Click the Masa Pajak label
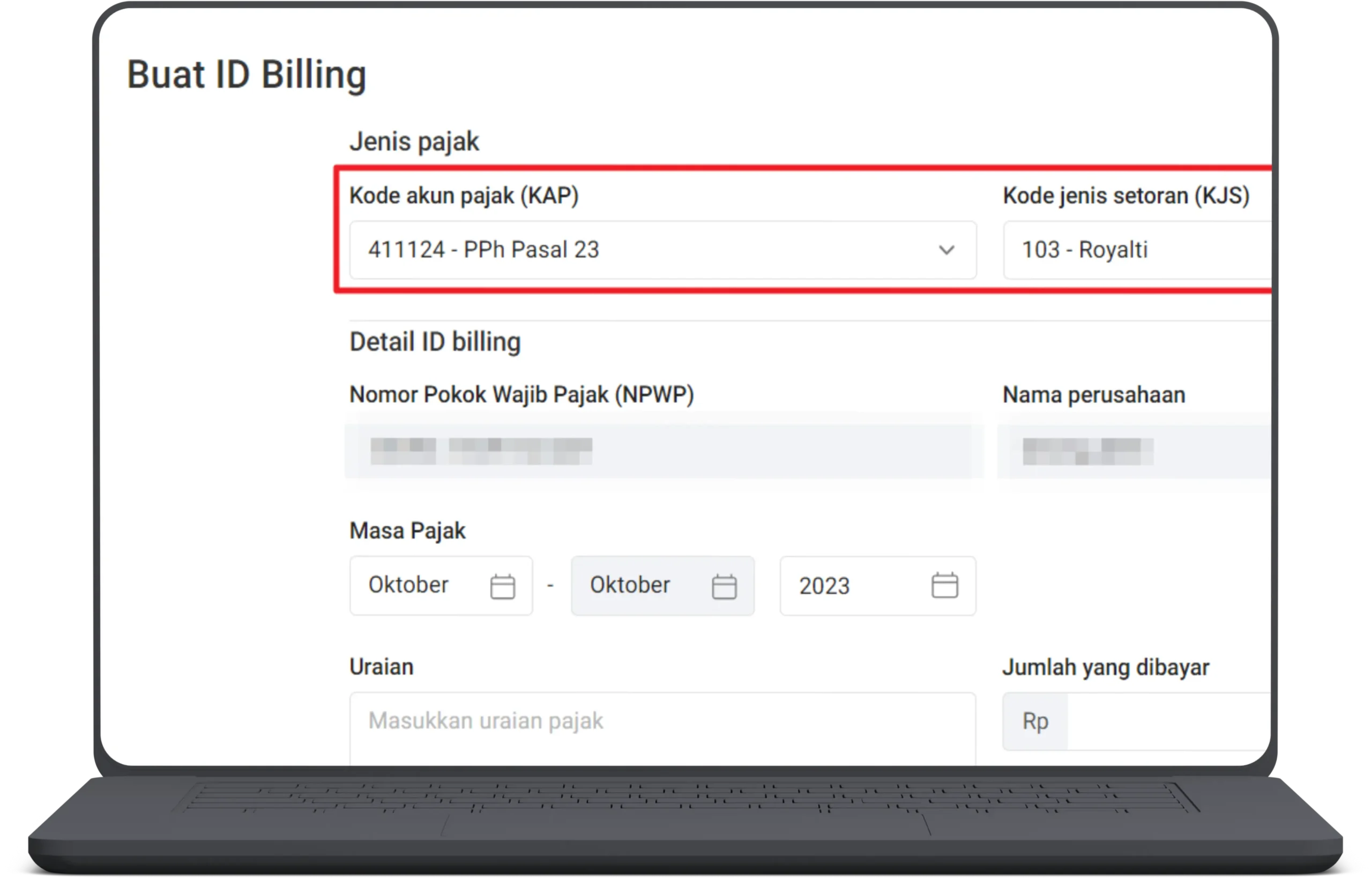This screenshot has height=879, width=1372. click(407, 531)
